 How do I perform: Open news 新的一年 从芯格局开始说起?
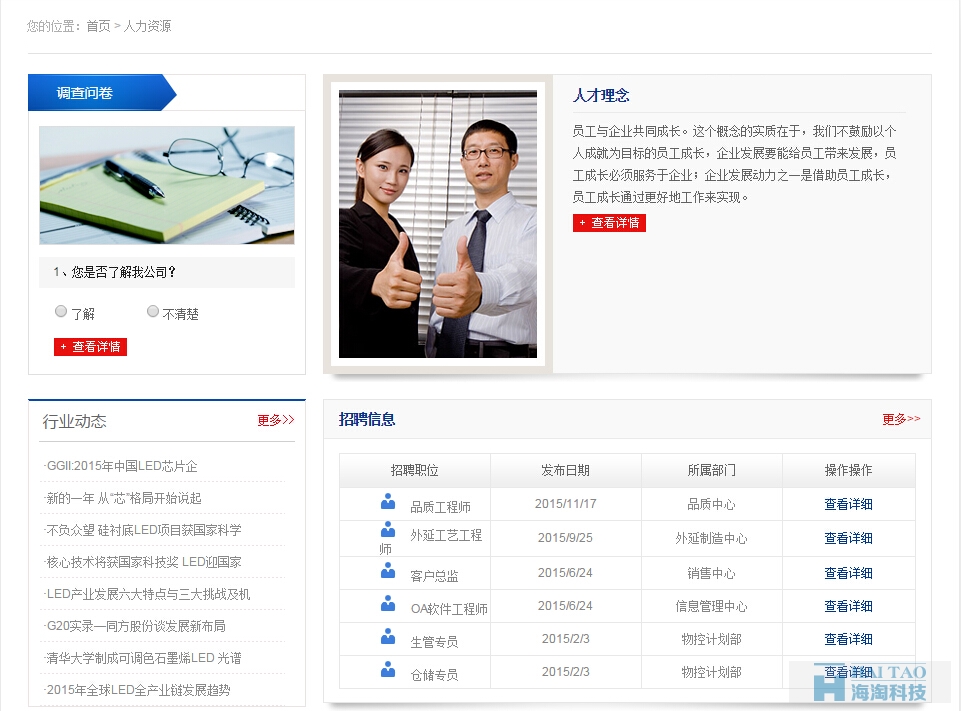point(123,498)
